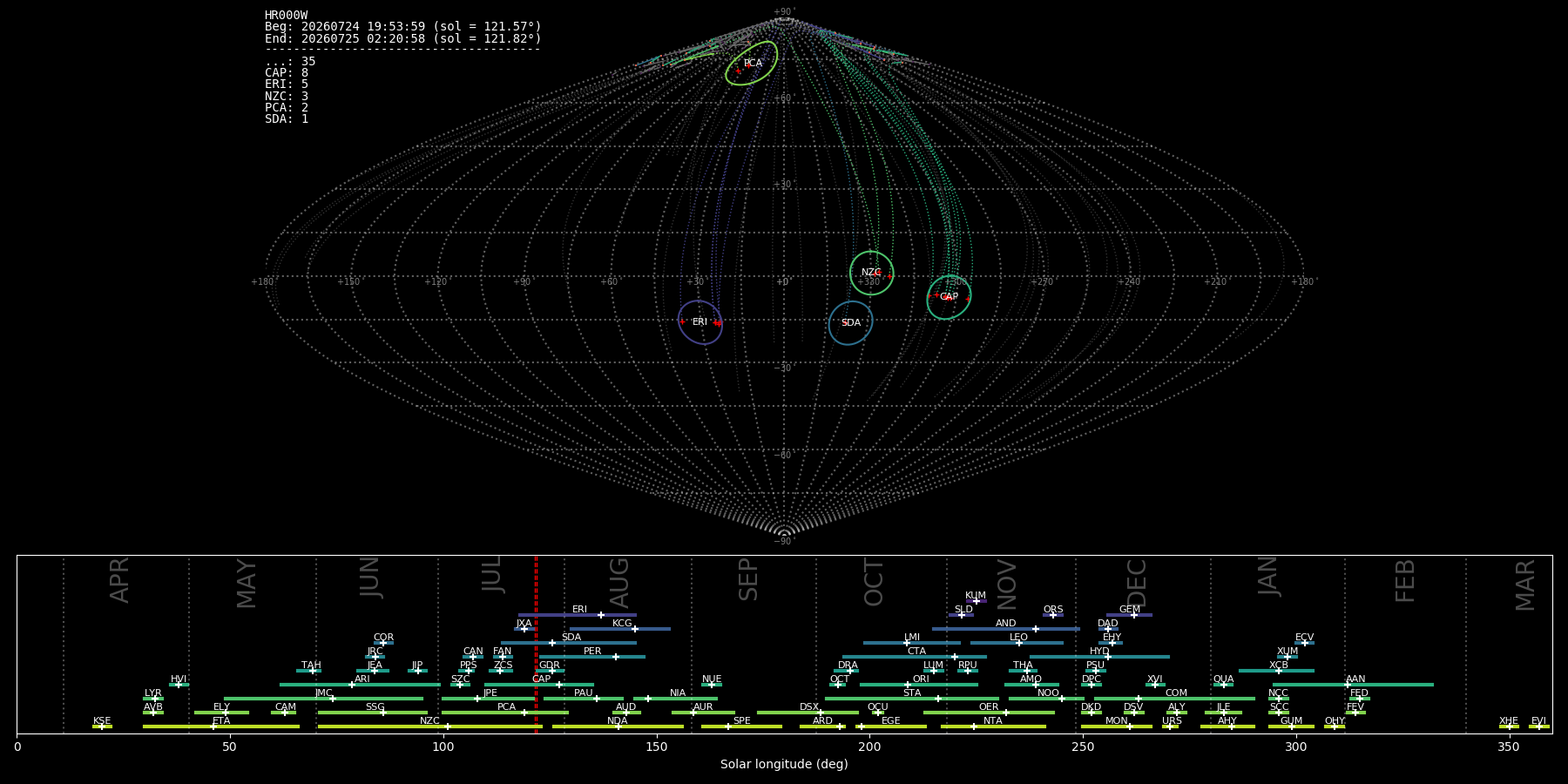Click the AND shower activity bar
The height and width of the screenshot is (784, 1568).
pos(1006,629)
